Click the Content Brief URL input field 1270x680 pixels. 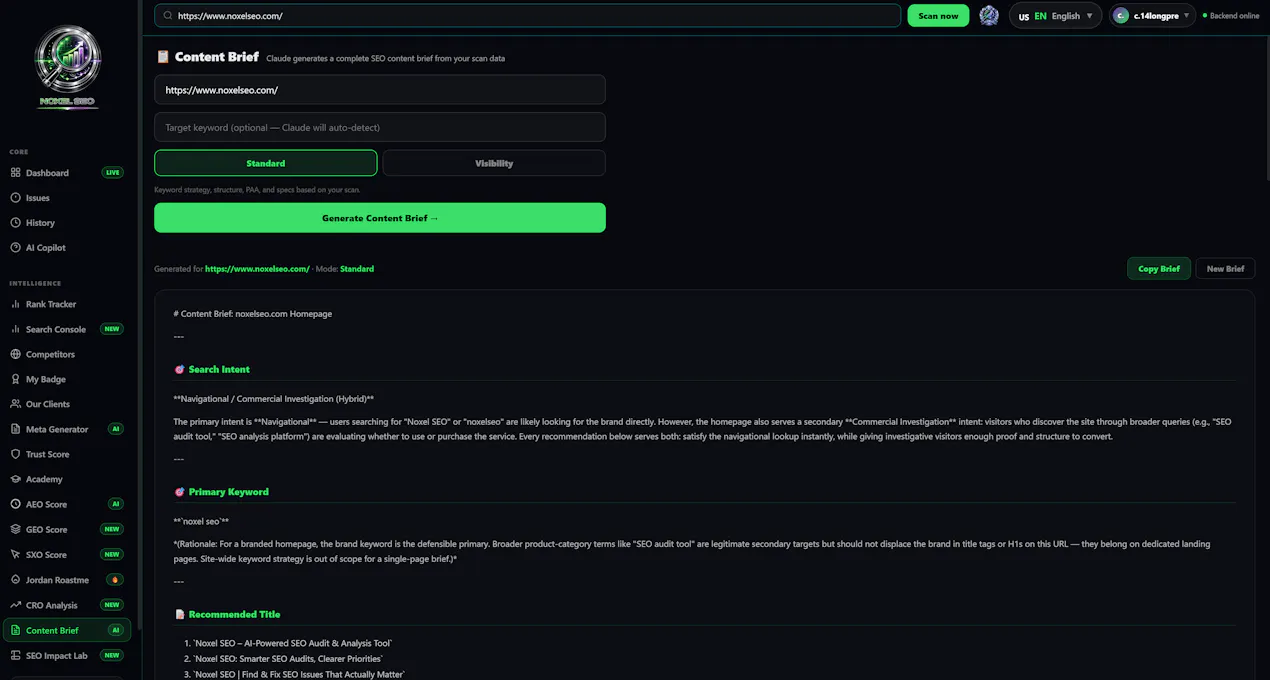[x=380, y=90]
